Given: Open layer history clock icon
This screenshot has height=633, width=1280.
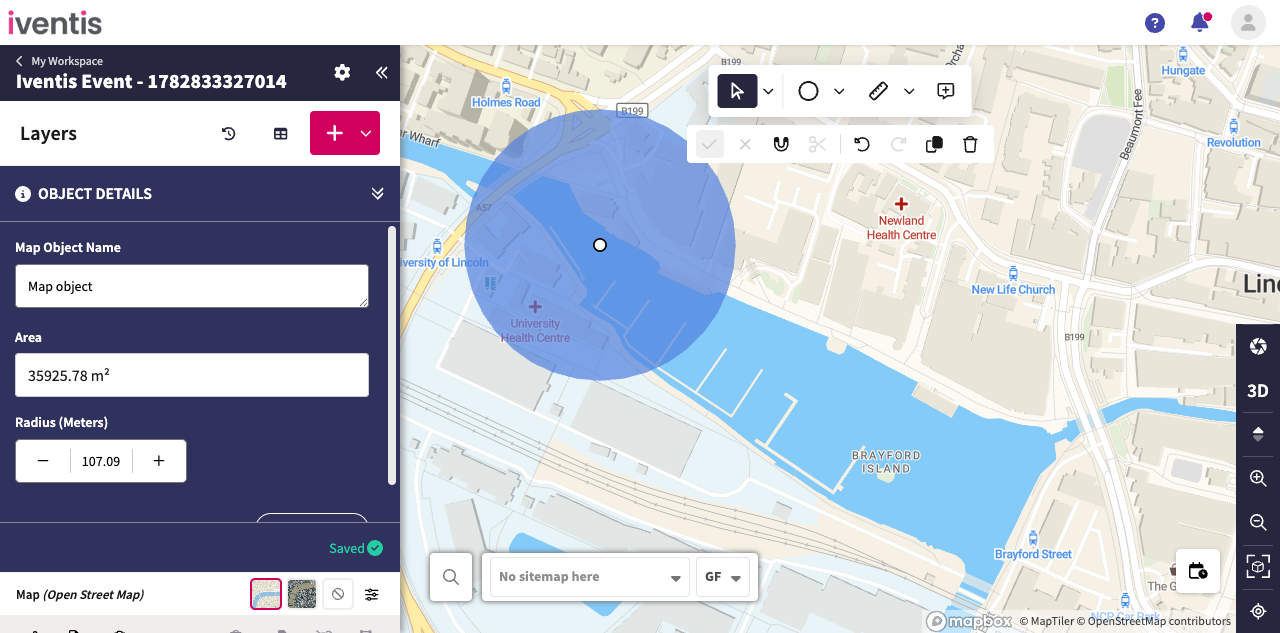Looking at the screenshot, I should click(x=229, y=133).
